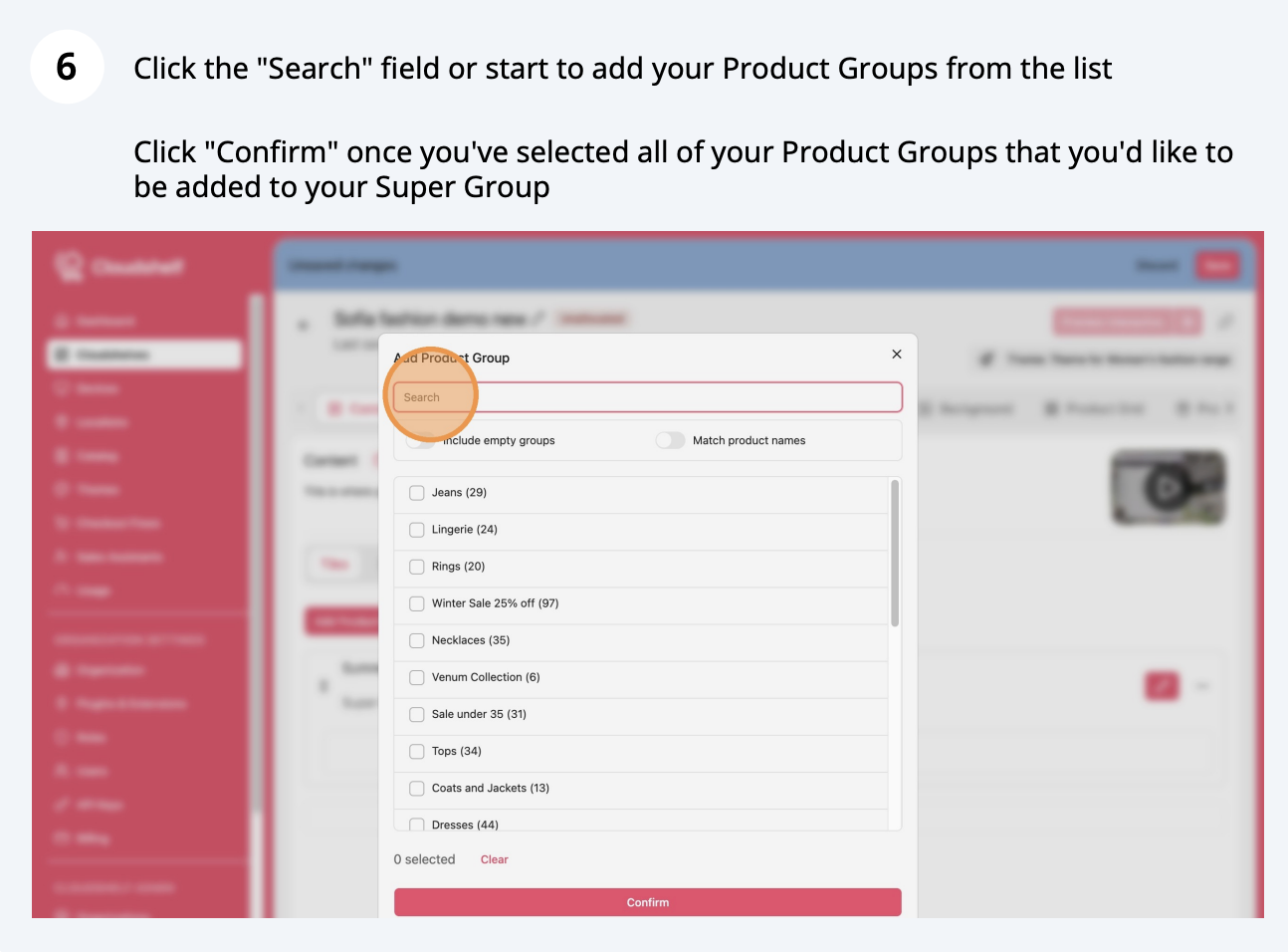Image resolution: width=1288 pixels, height=952 pixels.
Task: Select Coats and Jackets (13)
Action: (417, 788)
